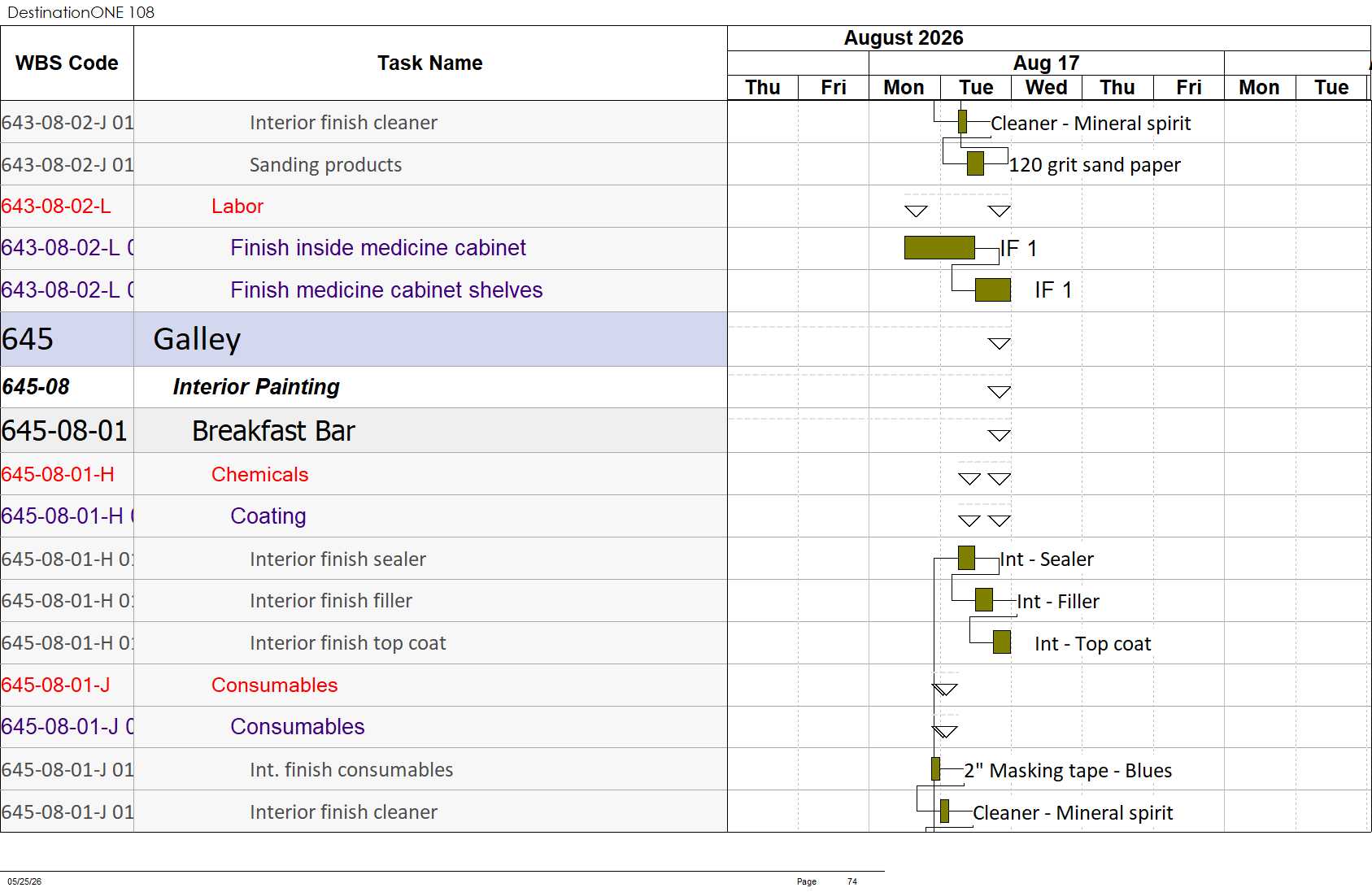Select the WBS Code column header
Image resolution: width=1372 pixels, height=892 pixels.
point(67,63)
